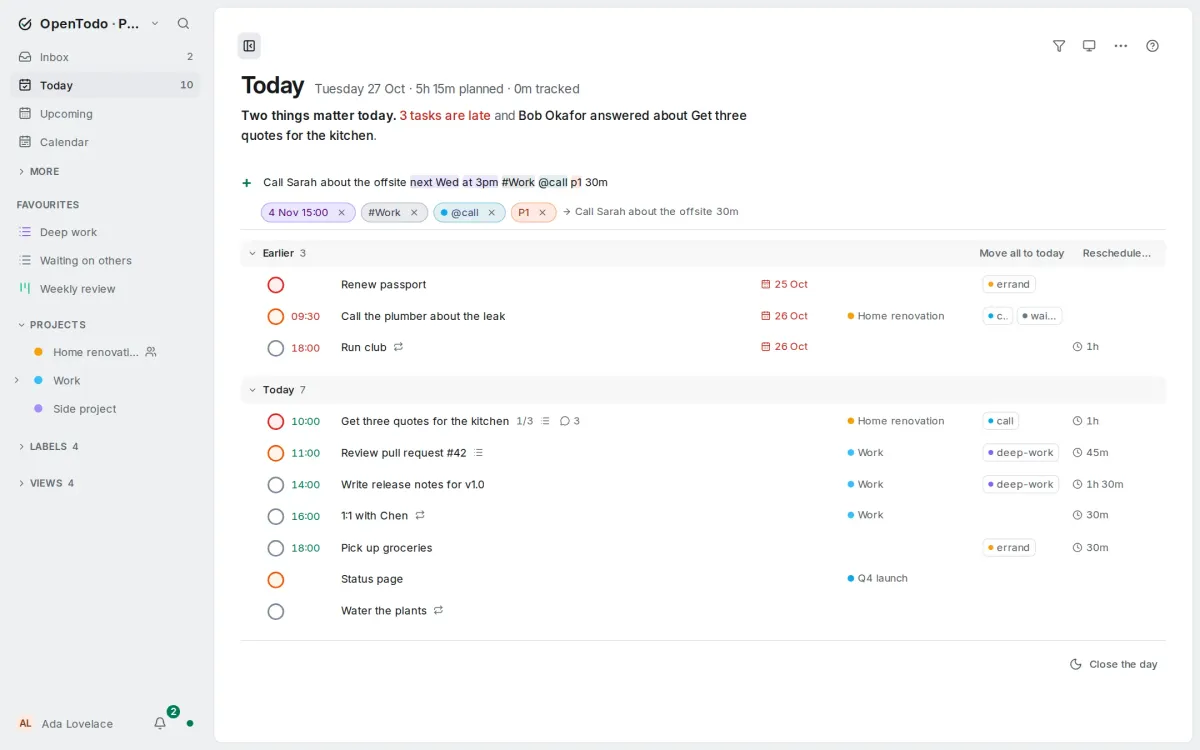Screen dimensions: 1200x750
Task: Open Waiting on others favourite
Action: [105, 260]
